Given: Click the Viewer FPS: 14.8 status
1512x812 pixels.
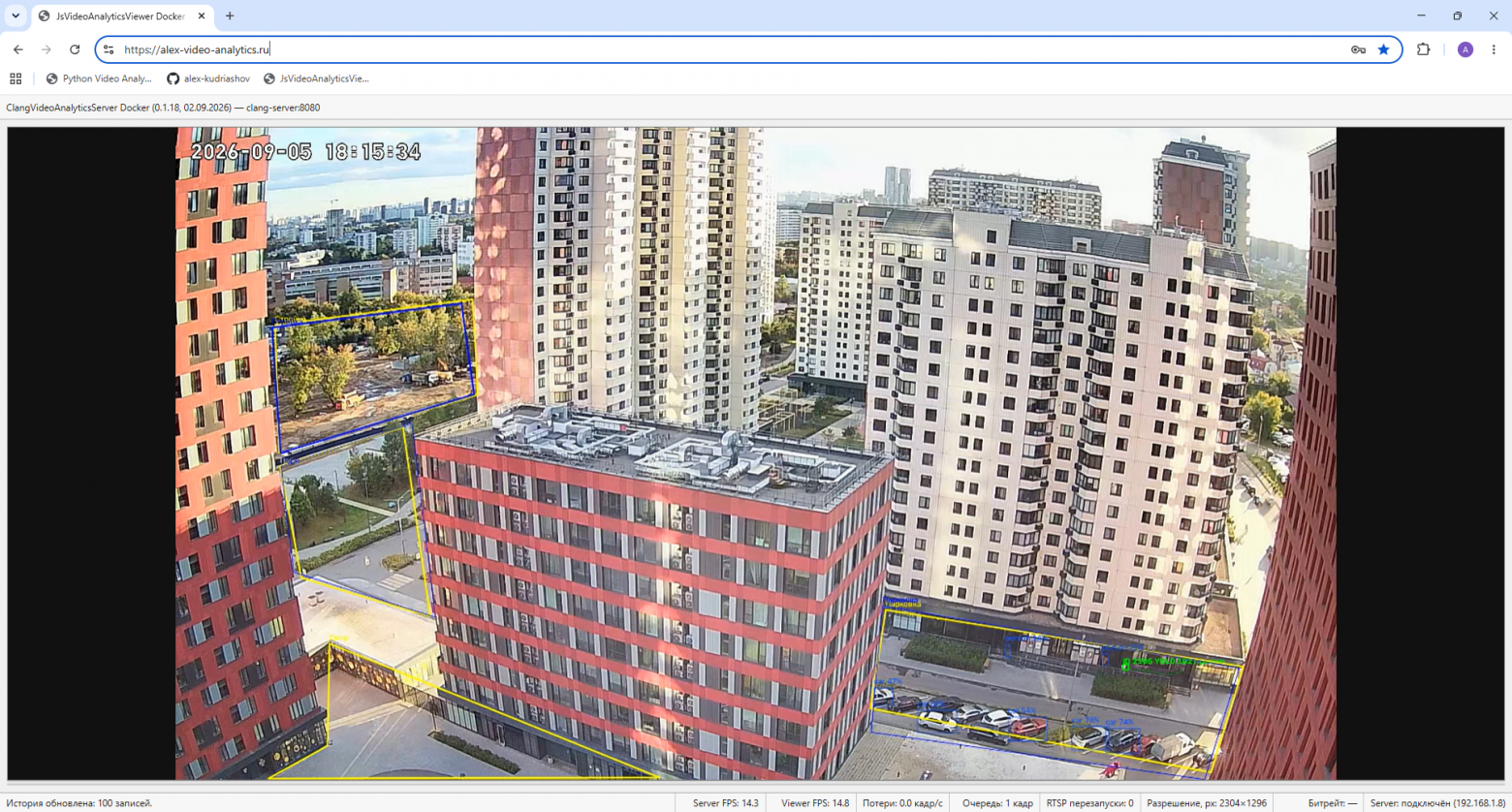Looking at the screenshot, I should tap(815, 803).
